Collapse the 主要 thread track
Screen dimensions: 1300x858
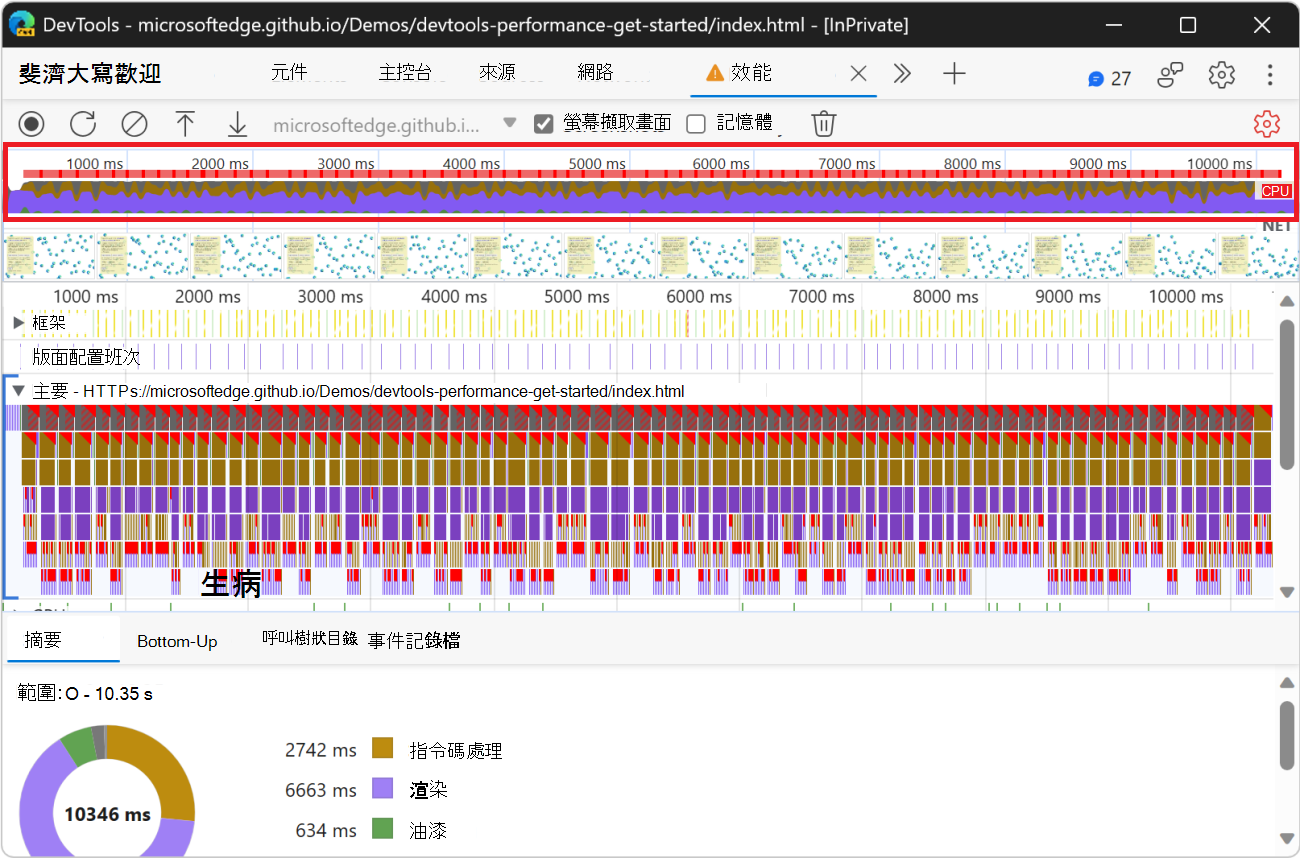19,391
